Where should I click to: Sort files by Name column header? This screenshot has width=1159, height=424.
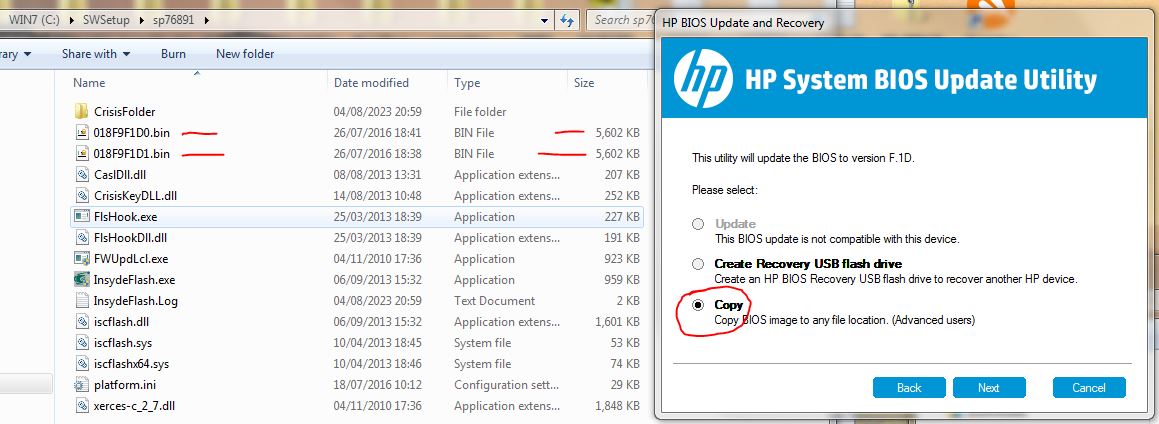pos(89,83)
